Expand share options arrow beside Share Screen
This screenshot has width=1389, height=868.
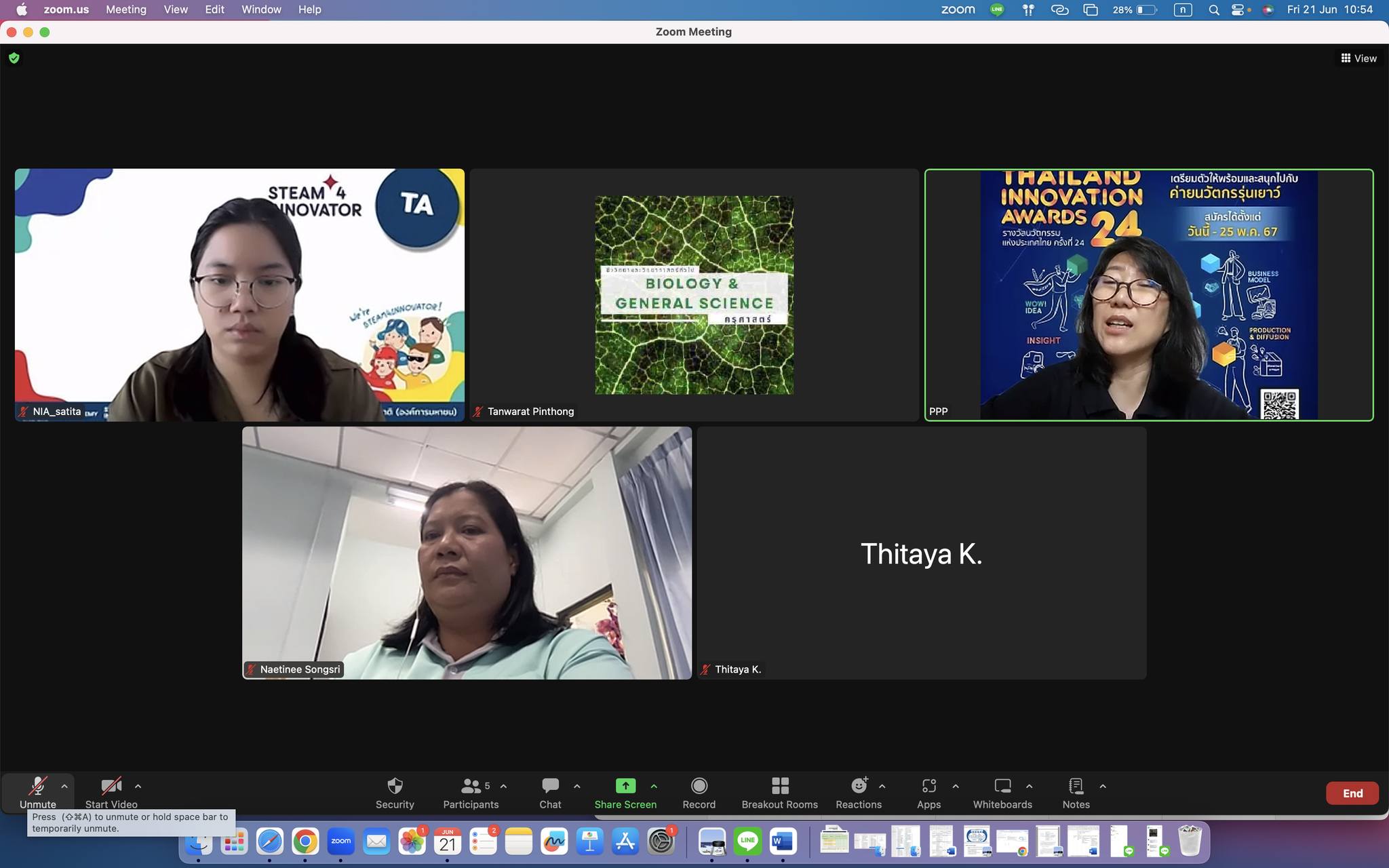click(654, 787)
